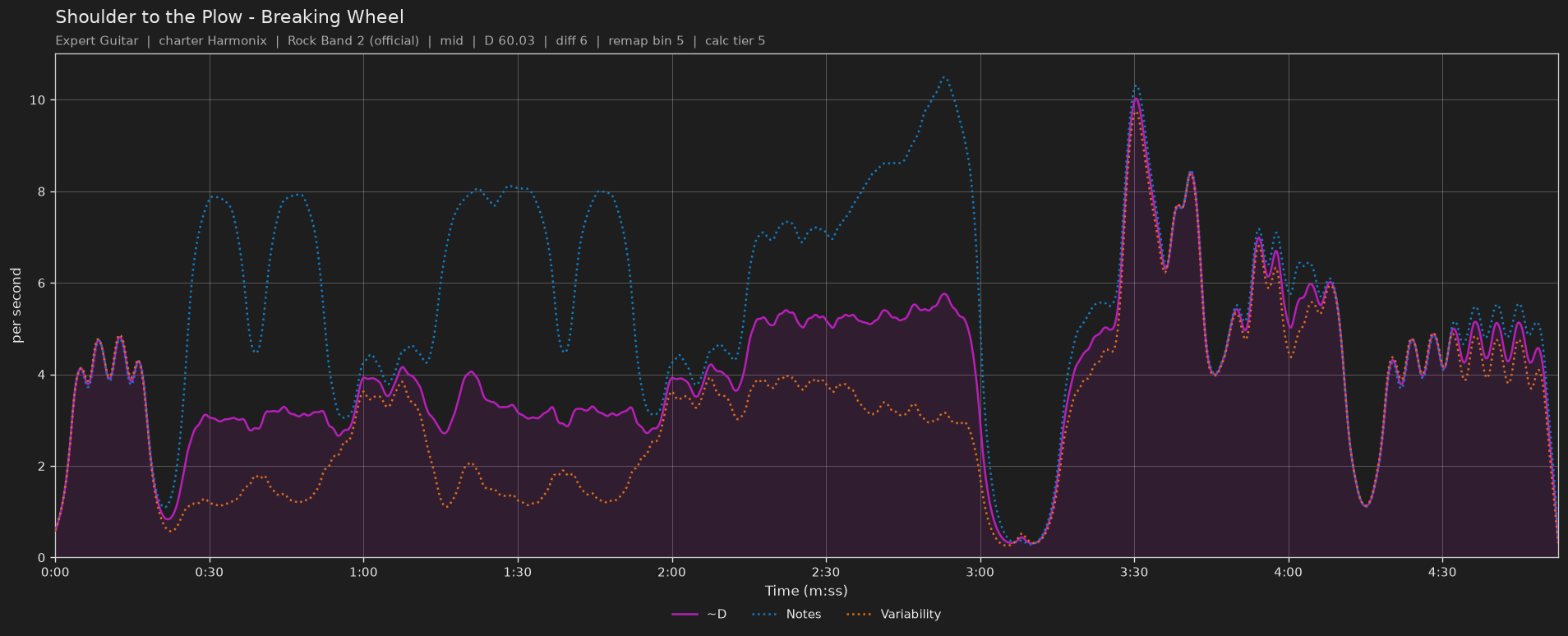Select the '1:00' time tick label

363,573
